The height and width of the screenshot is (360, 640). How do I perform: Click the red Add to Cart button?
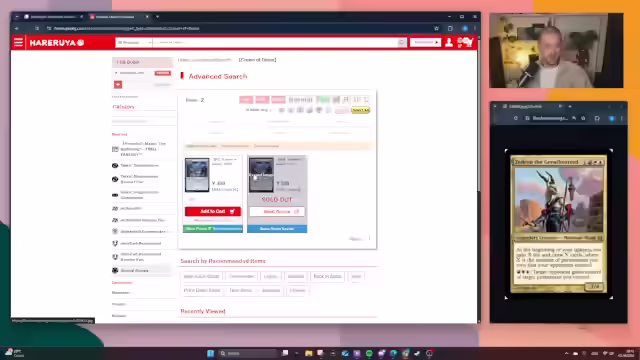(213, 211)
